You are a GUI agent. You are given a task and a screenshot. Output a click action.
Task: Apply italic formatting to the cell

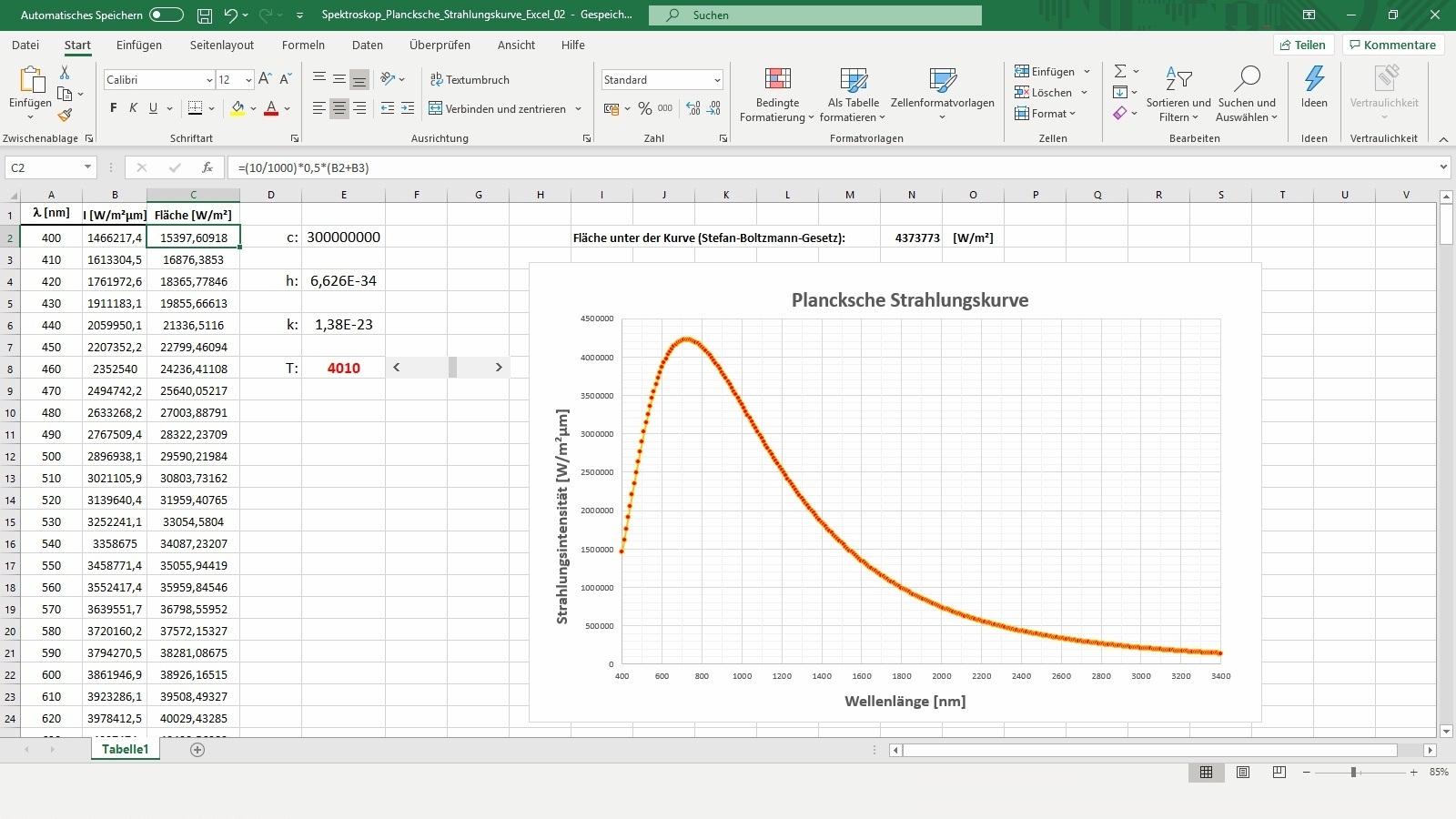(134, 108)
